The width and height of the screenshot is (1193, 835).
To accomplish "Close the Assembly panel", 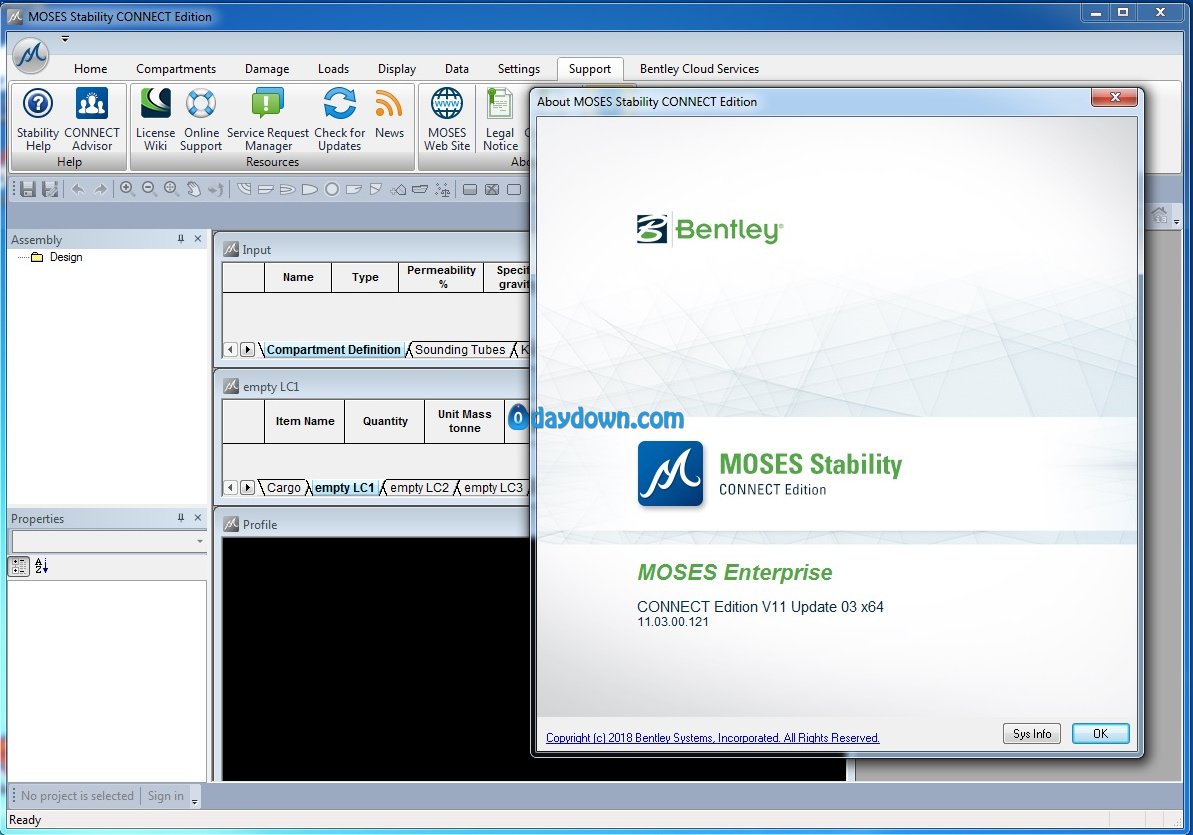I will (198, 239).
